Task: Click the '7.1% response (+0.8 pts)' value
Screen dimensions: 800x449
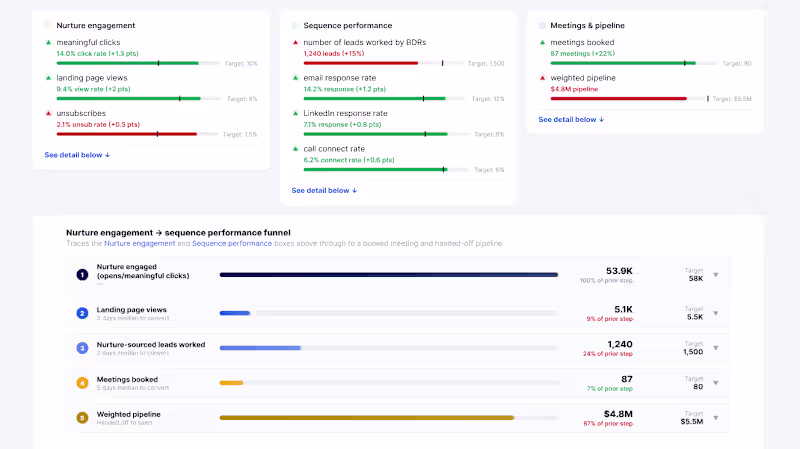Action: [x=342, y=124]
